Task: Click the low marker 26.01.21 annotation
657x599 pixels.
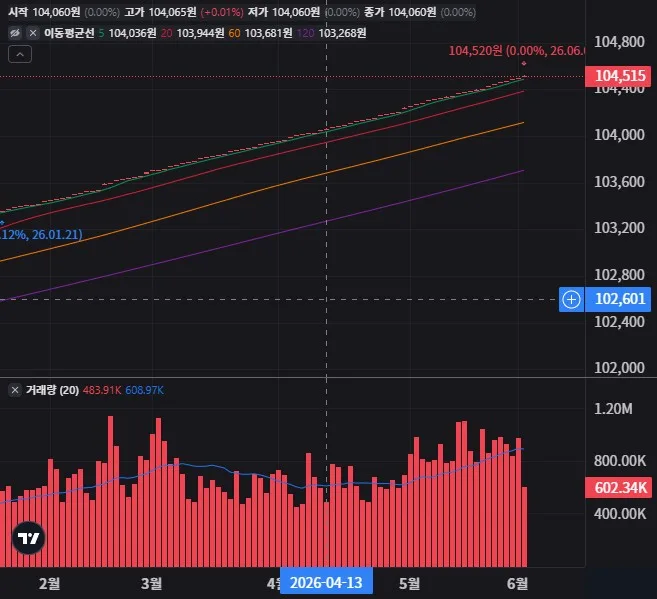Action: 41,234
